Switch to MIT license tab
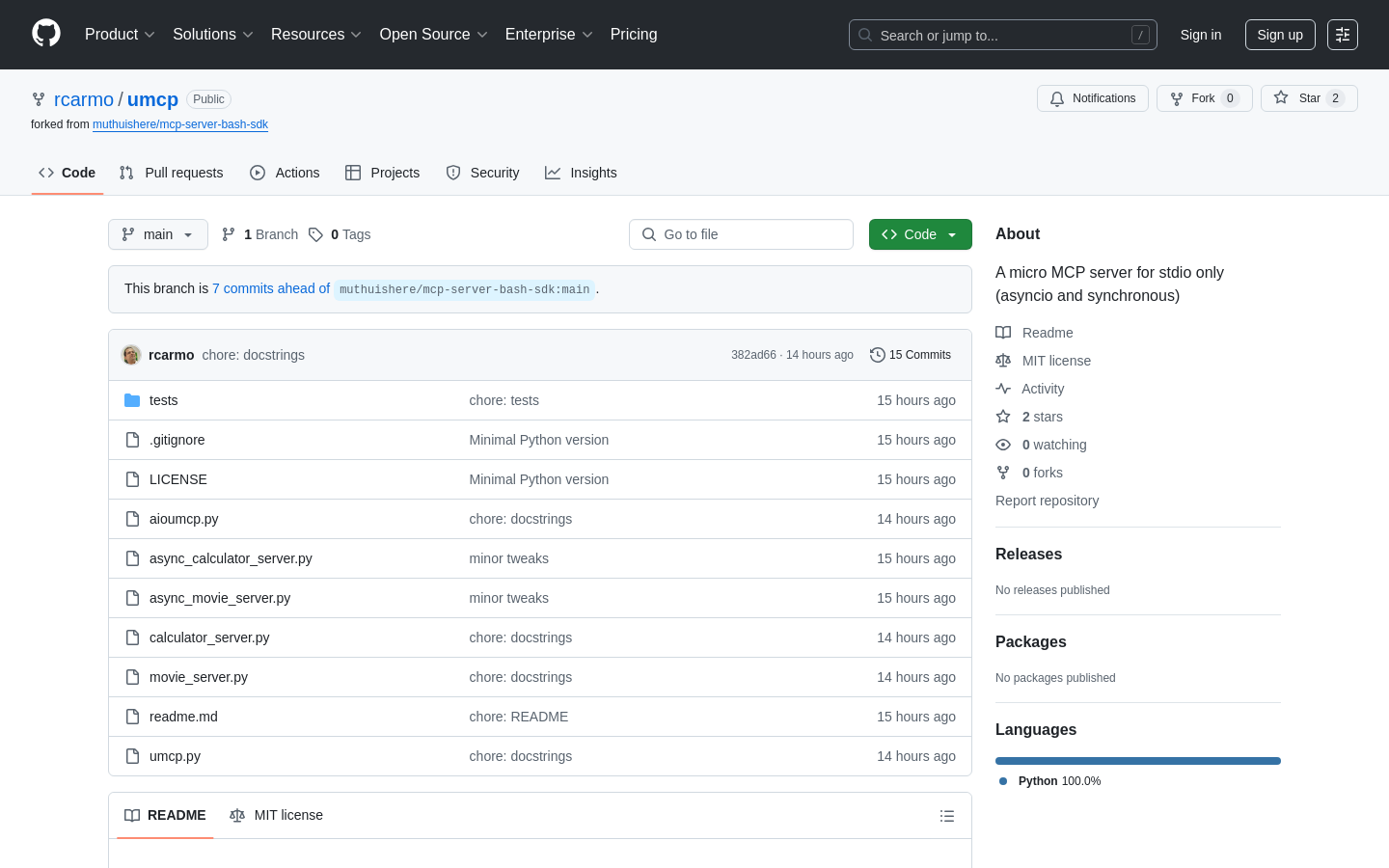 276,815
